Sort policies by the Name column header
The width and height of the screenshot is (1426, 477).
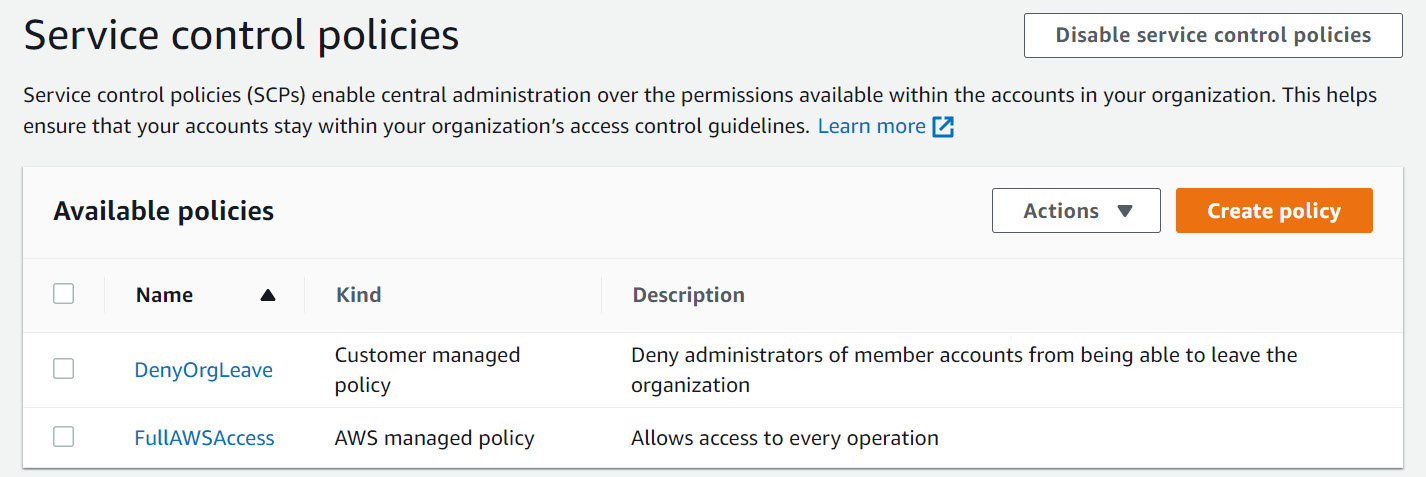(x=165, y=295)
